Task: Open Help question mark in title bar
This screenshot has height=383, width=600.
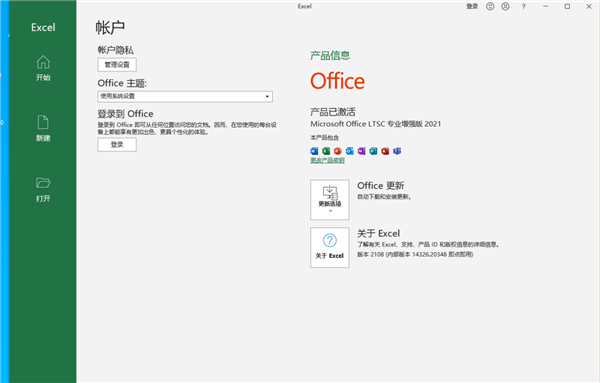Action: pos(523,7)
